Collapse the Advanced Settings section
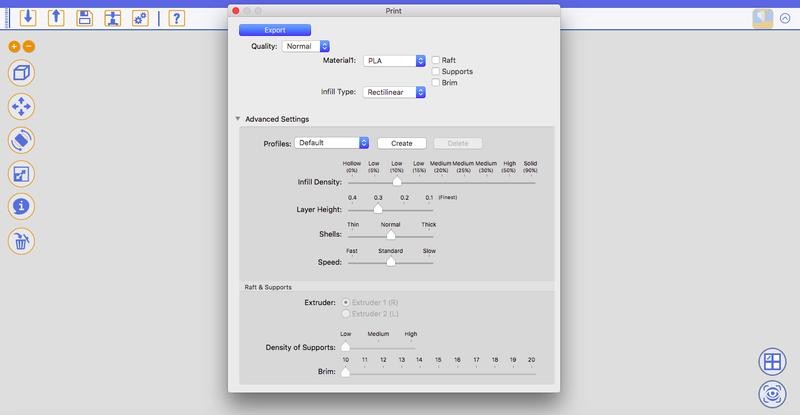The width and height of the screenshot is (800, 415). pos(238,119)
